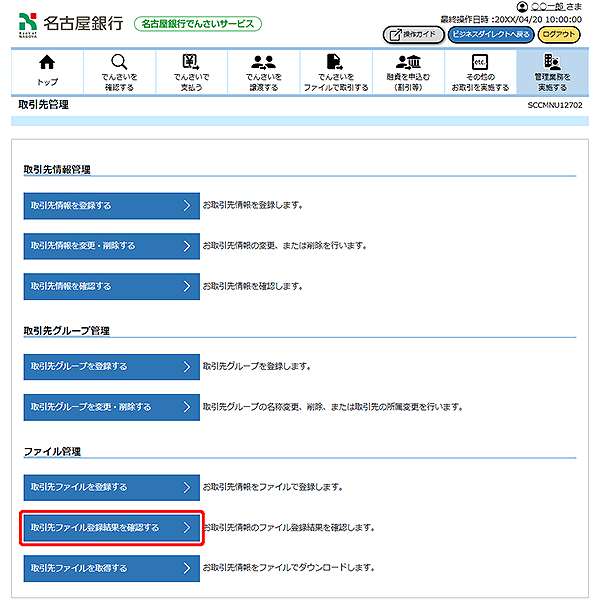Open 取引先情報を確認する
Image resolution: width=600 pixels, height=604 pixels.
coord(111,286)
